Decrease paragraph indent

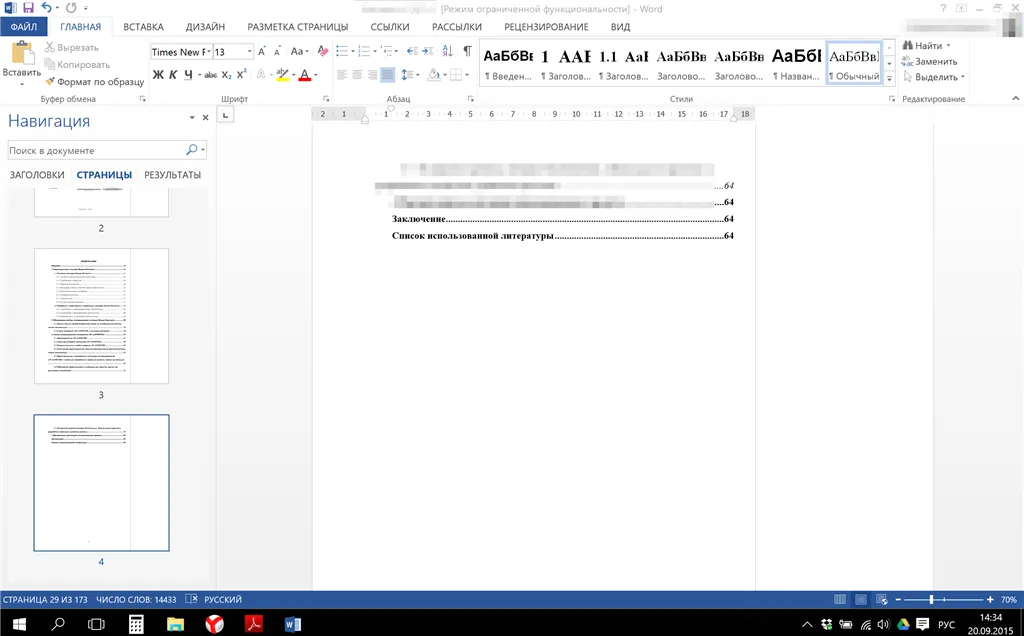click(x=411, y=51)
